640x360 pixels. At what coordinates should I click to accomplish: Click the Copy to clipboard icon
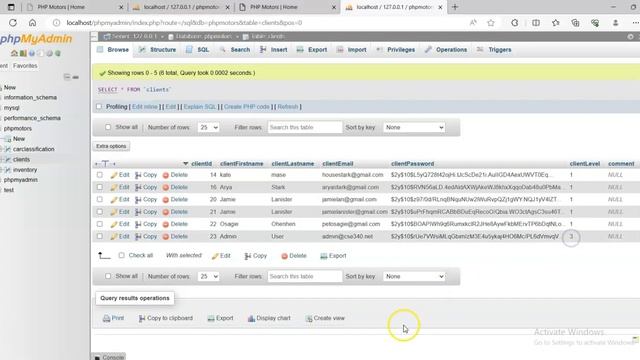142,318
